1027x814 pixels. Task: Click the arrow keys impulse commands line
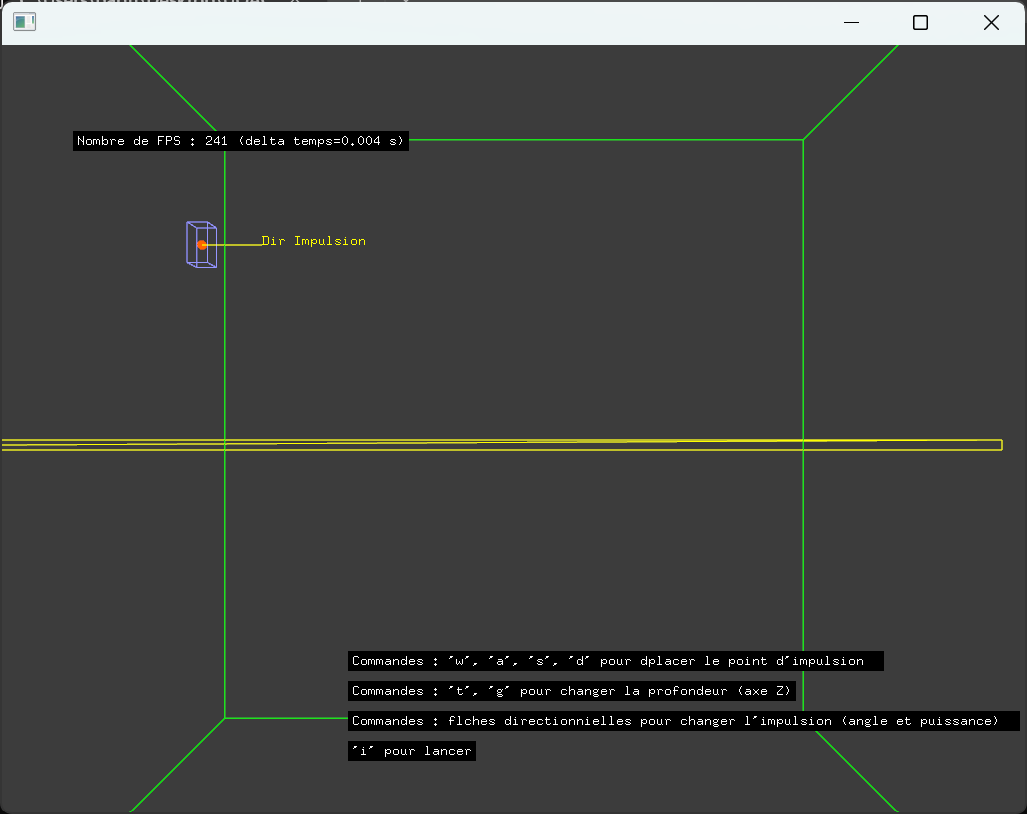(684, 721)
